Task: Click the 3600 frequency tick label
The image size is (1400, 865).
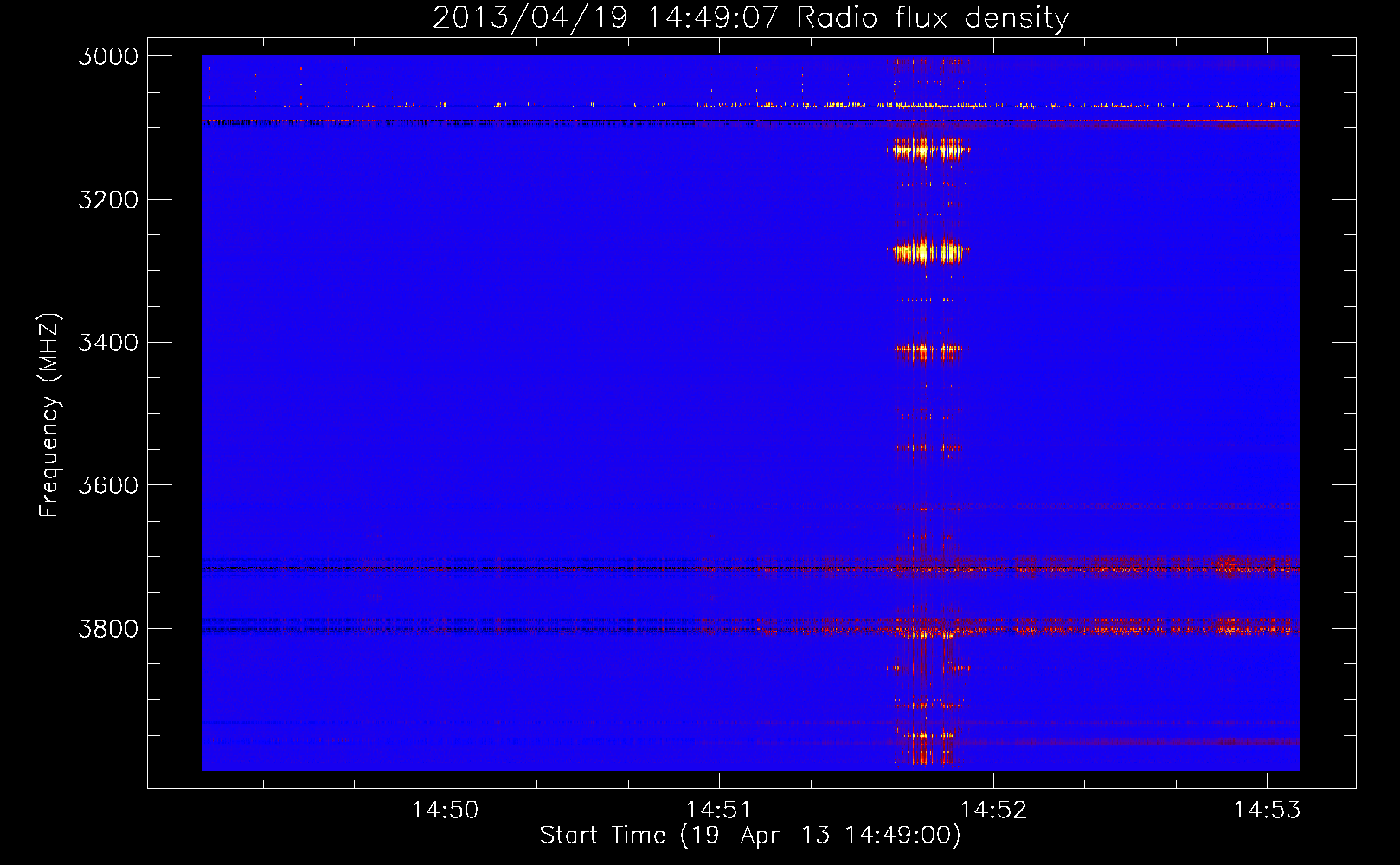Action: 108,485
